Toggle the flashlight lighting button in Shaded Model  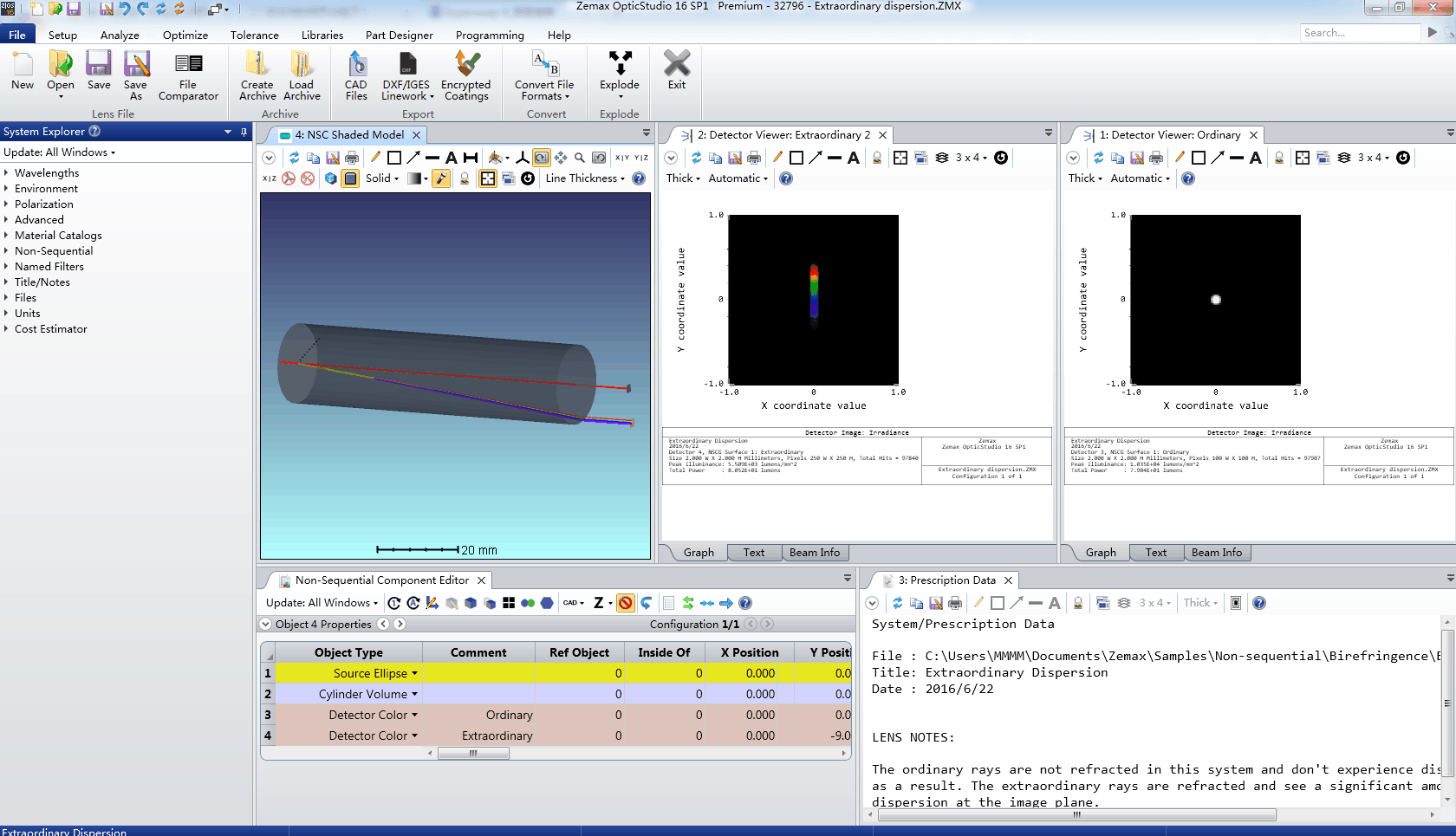441,178
